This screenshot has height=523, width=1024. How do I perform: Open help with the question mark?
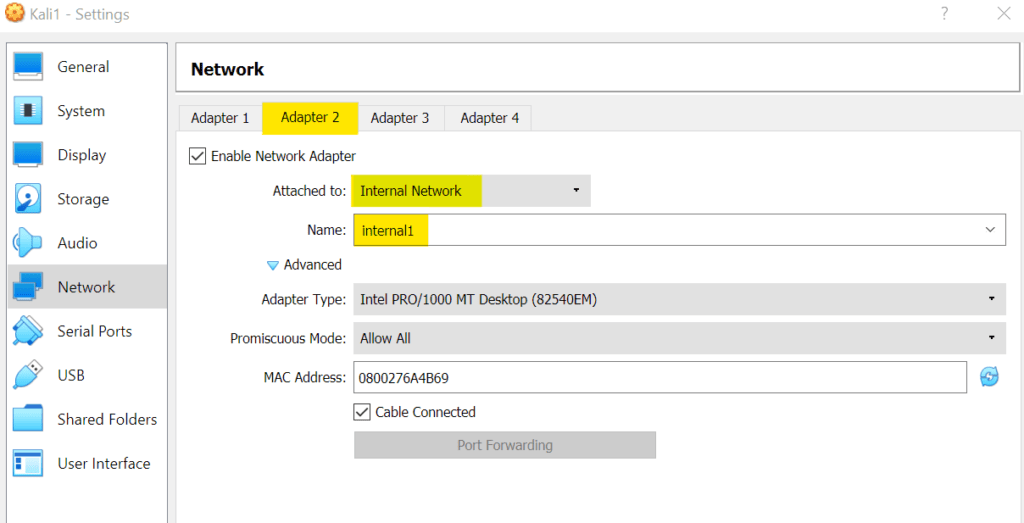(x=944, y=14)
